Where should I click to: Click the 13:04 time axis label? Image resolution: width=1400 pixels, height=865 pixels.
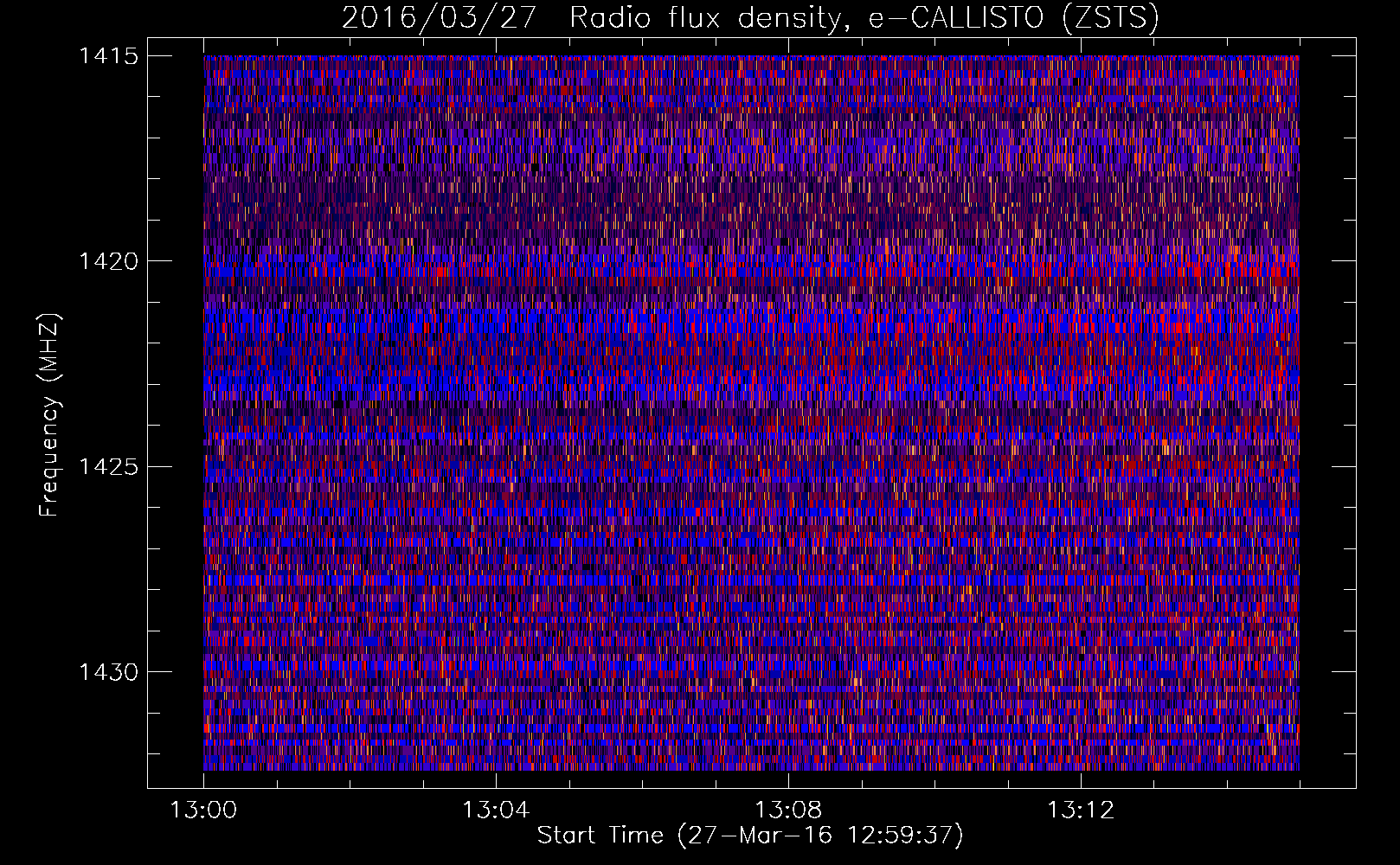(496, 811)
